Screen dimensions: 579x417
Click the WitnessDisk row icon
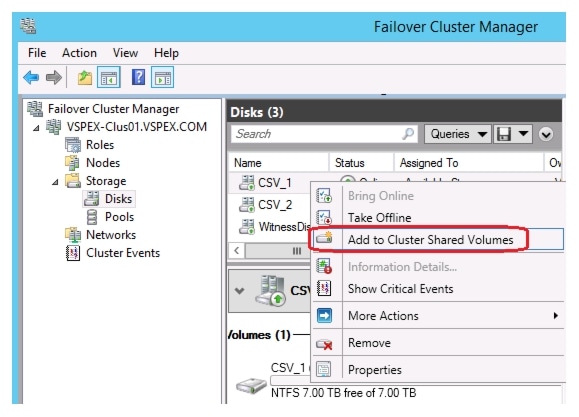246,226
